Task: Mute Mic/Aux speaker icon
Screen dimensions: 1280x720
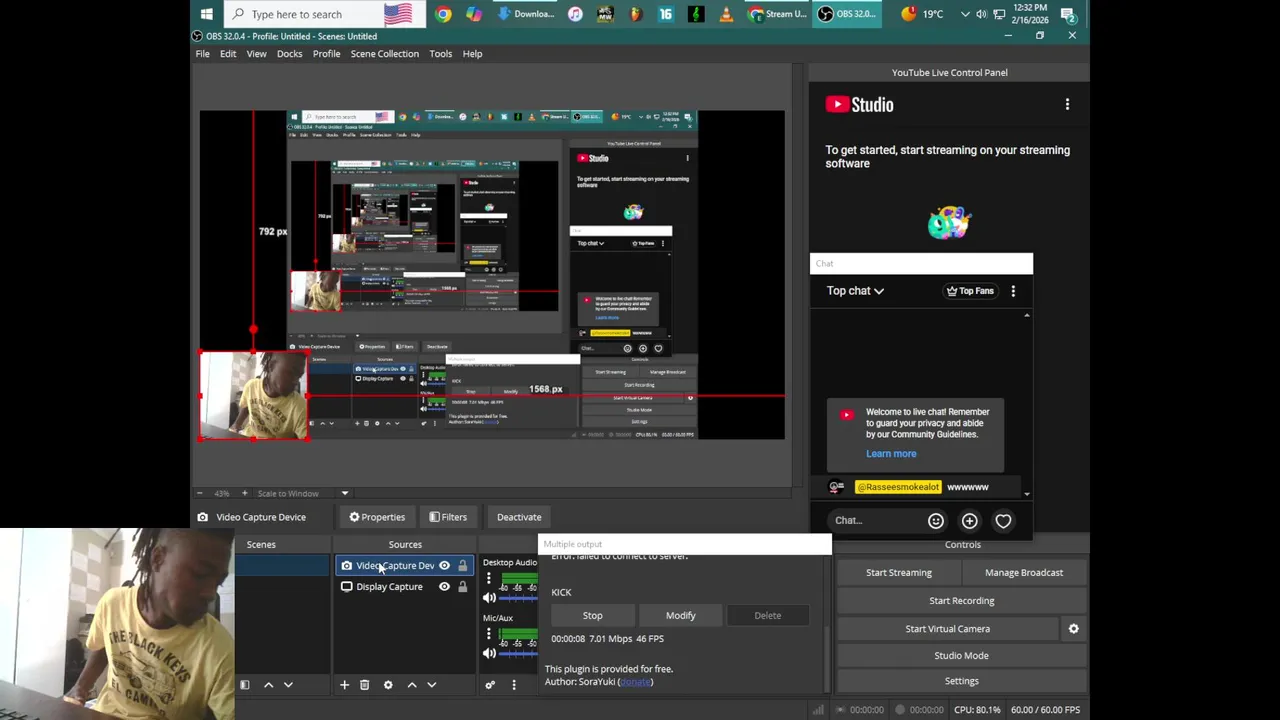Action: tap(490, 653)
